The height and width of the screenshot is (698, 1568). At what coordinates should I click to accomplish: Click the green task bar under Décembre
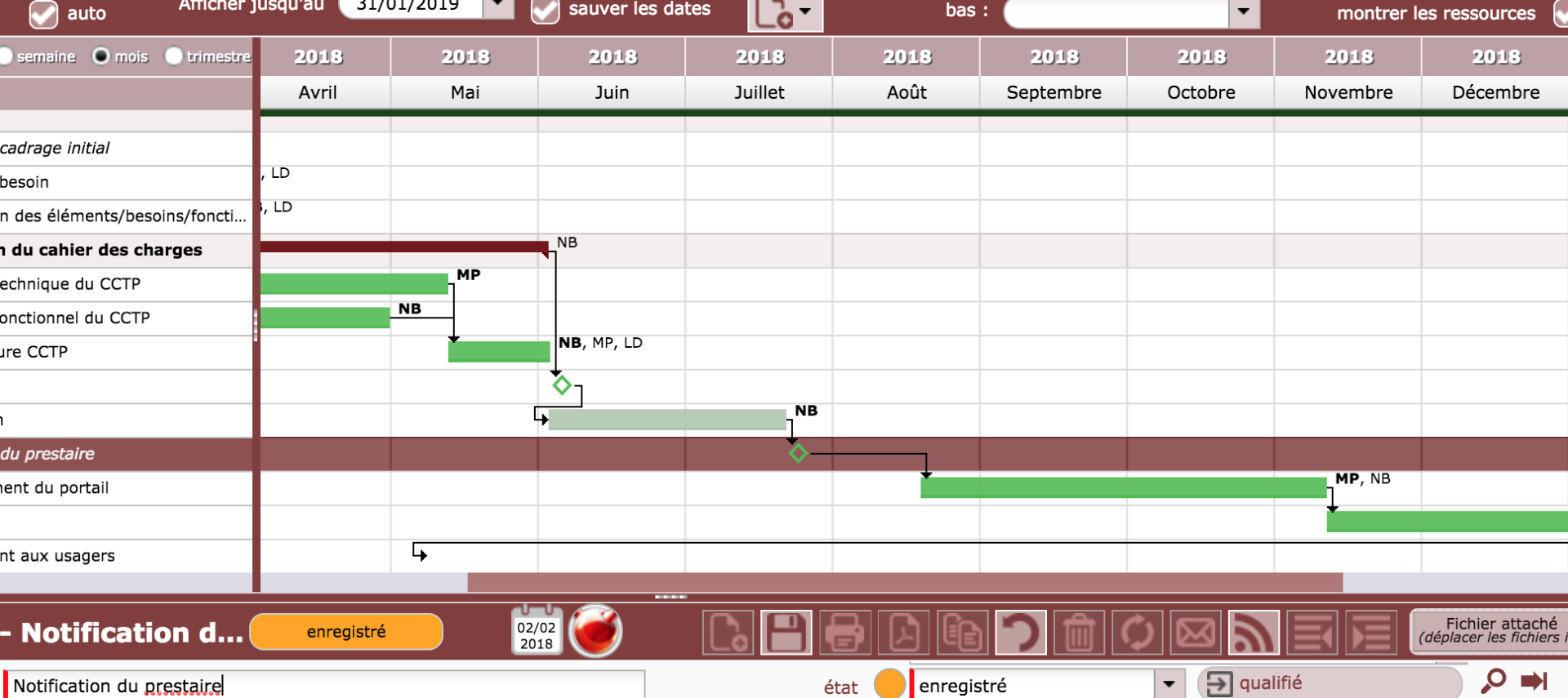[x=1447, y=522]
